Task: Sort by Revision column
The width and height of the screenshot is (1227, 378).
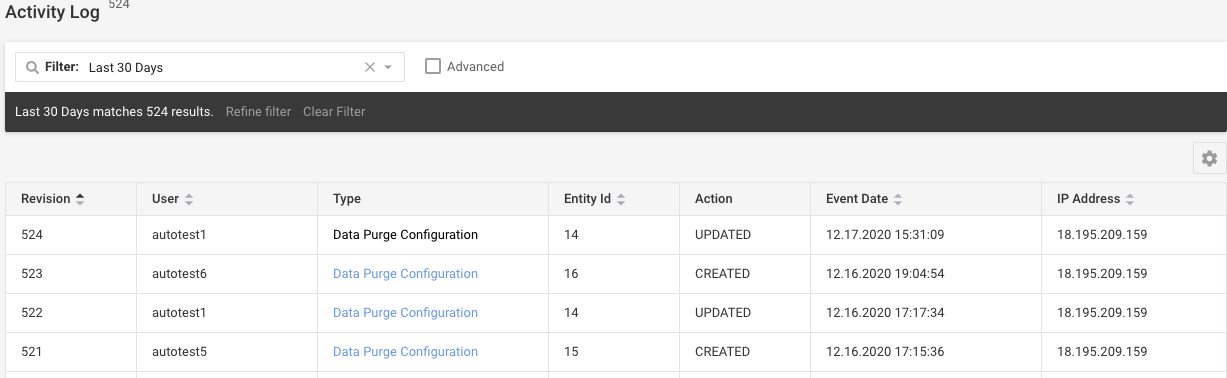Action: (x=53, y=199)
